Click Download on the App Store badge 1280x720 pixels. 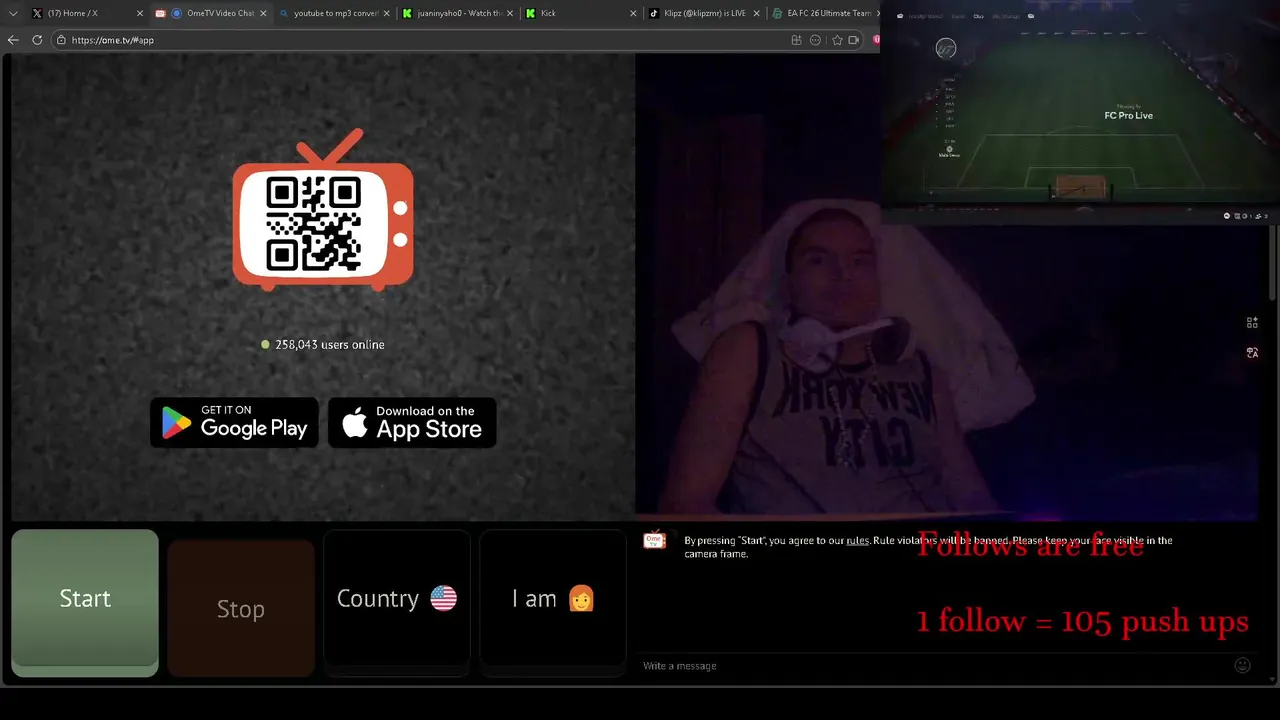tap(412, 422)
